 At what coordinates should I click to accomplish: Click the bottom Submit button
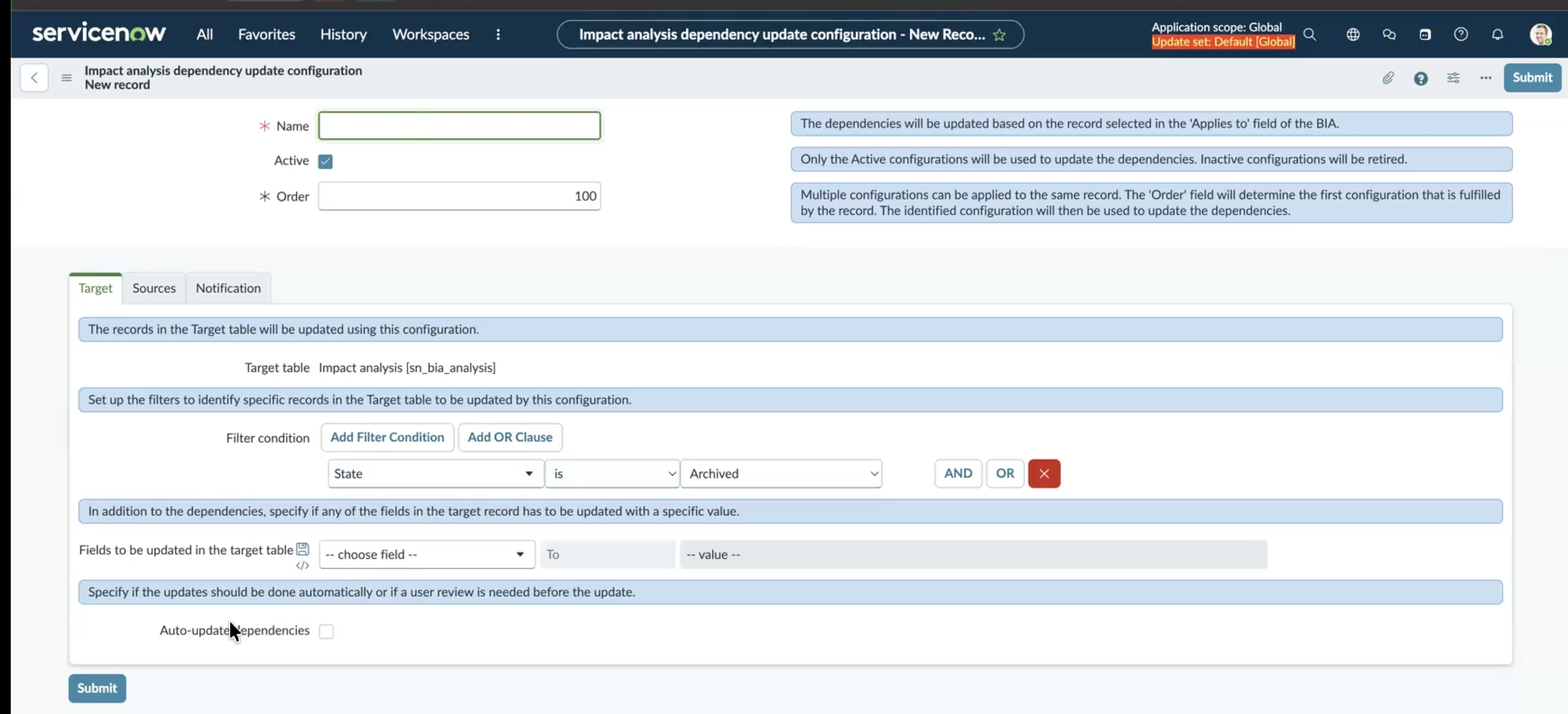click(97, 688)
